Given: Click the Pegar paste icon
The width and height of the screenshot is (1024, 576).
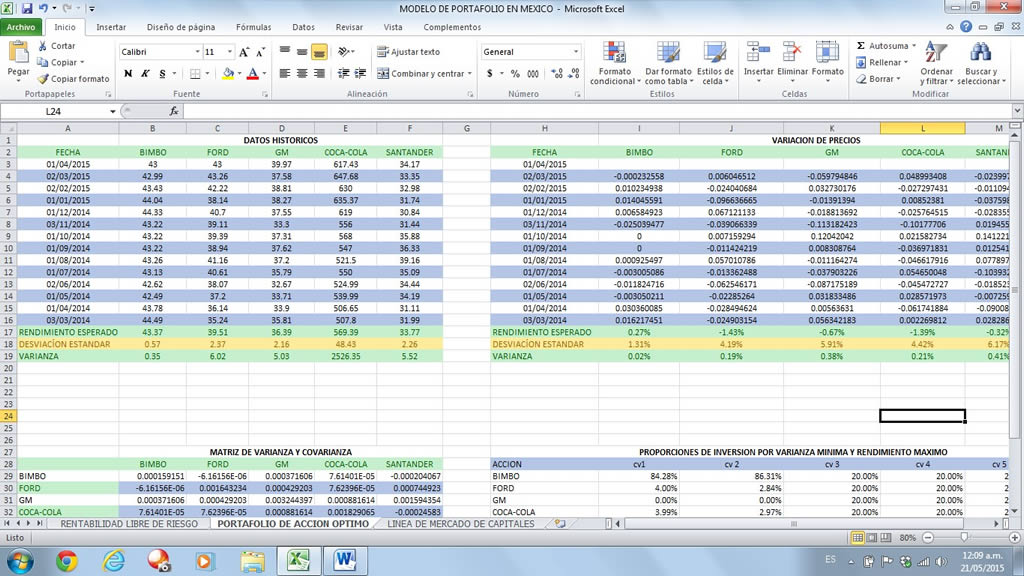Looking at the screenshot, I should click(x=18, y=52).
